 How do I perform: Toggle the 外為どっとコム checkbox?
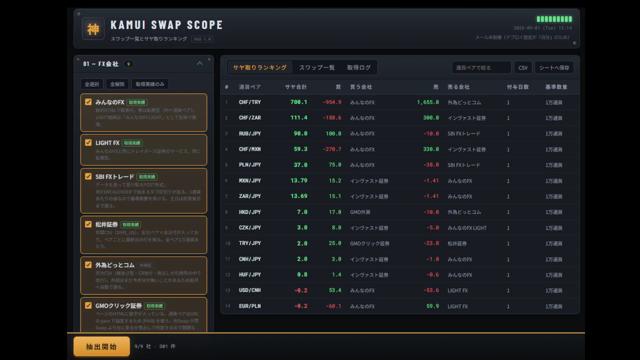pos(88,264)
